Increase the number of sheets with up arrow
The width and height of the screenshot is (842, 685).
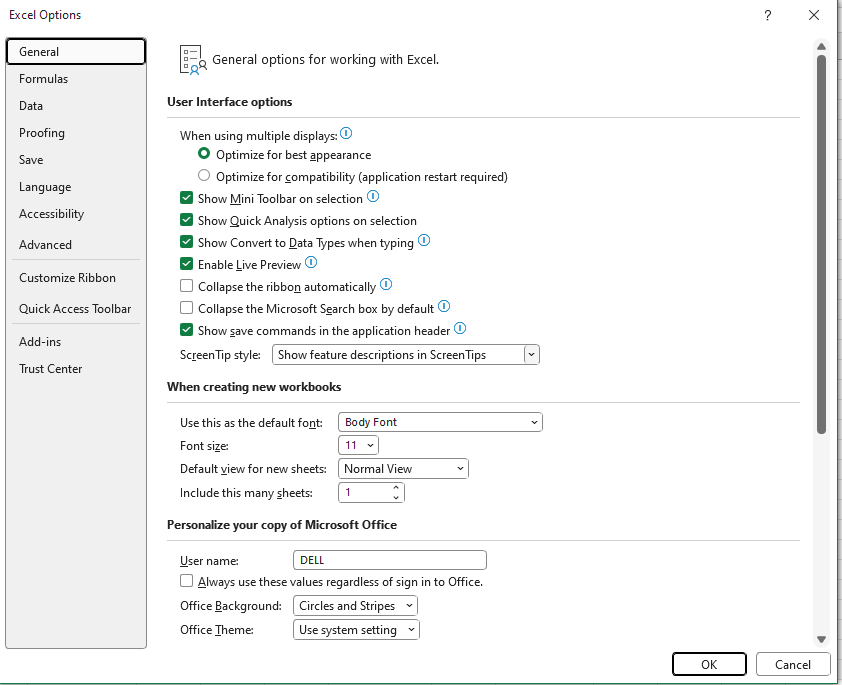(396, 487)
